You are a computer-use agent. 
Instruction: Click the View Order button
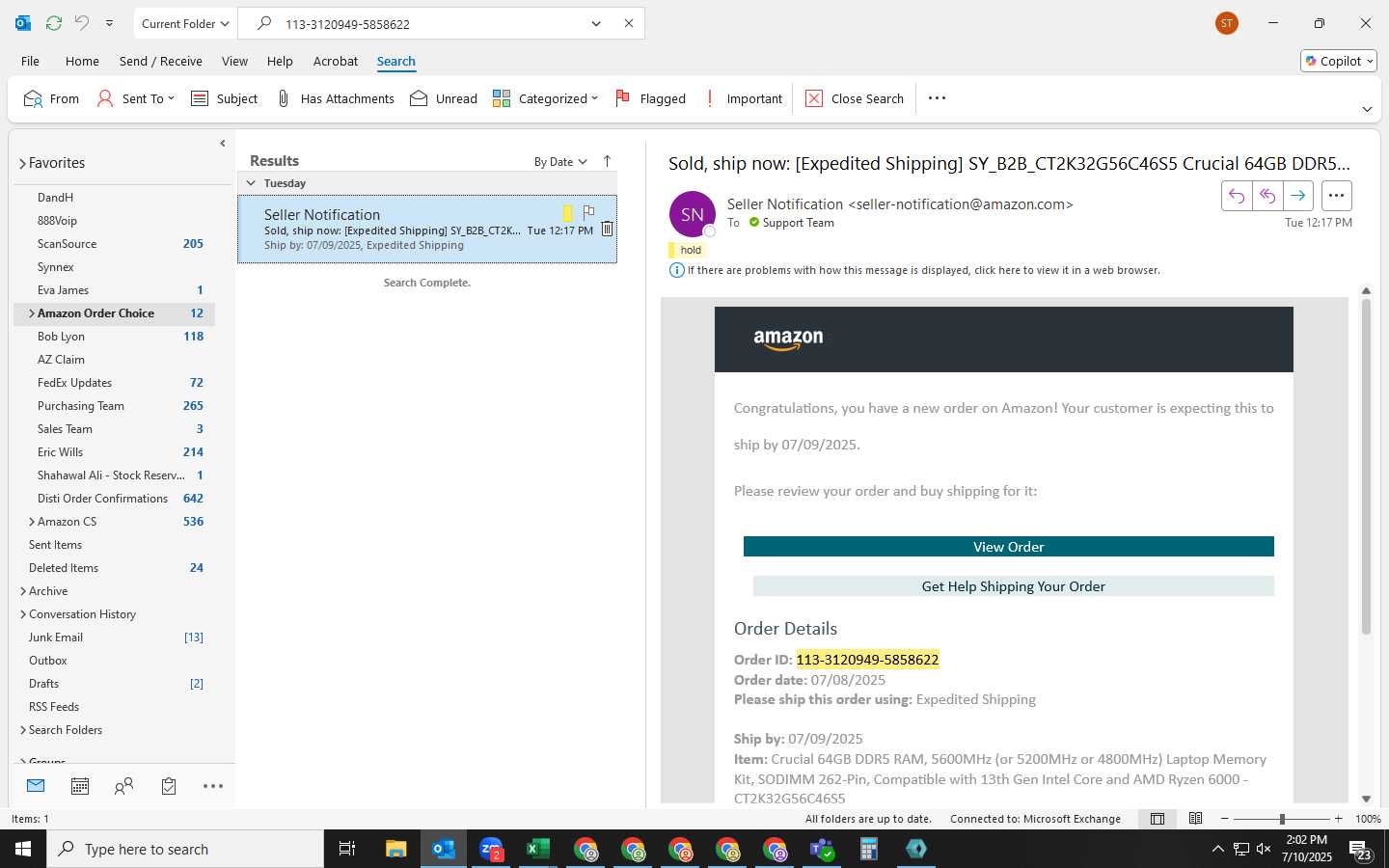click(x=1008, y=547)
